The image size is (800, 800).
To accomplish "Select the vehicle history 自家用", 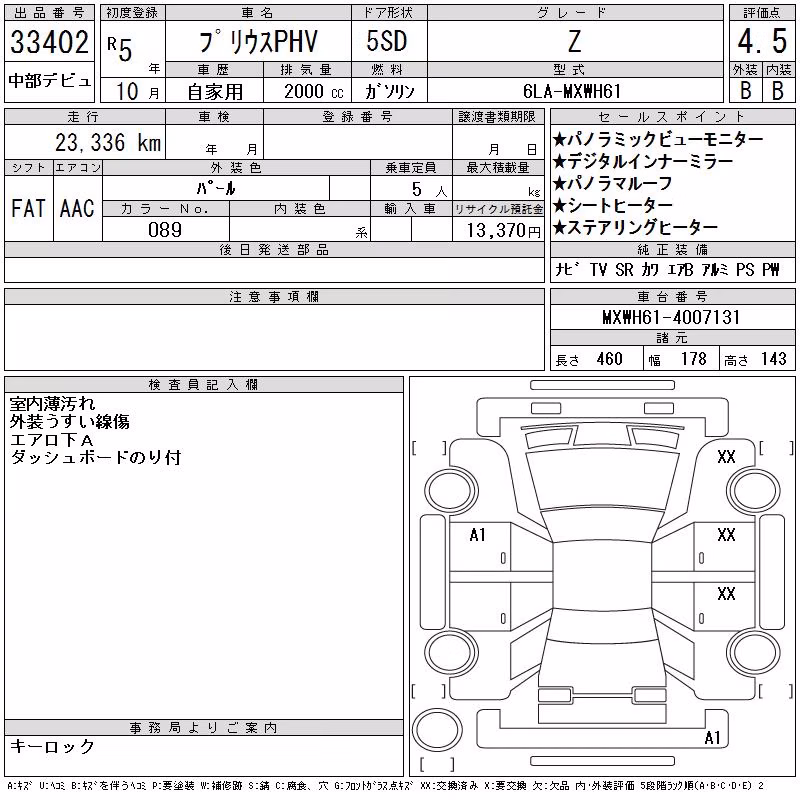I will click(215, 92).
